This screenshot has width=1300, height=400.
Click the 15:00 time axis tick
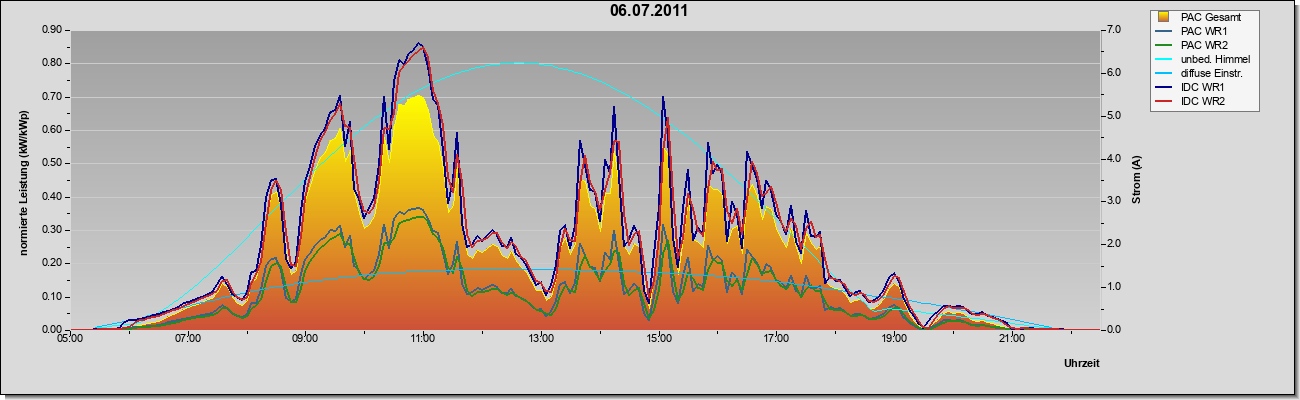click(x=659, y=339)
